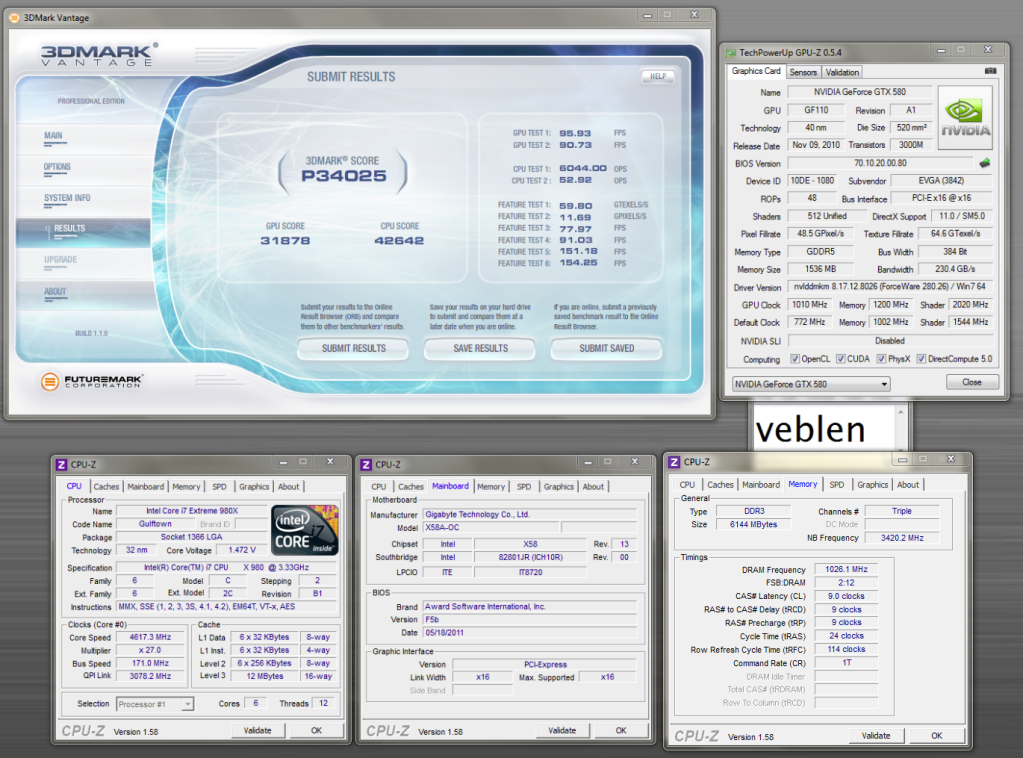Click the Close button in GPU-Z
The height and width of the screenshot is (758, 1023).
point(972,382)
